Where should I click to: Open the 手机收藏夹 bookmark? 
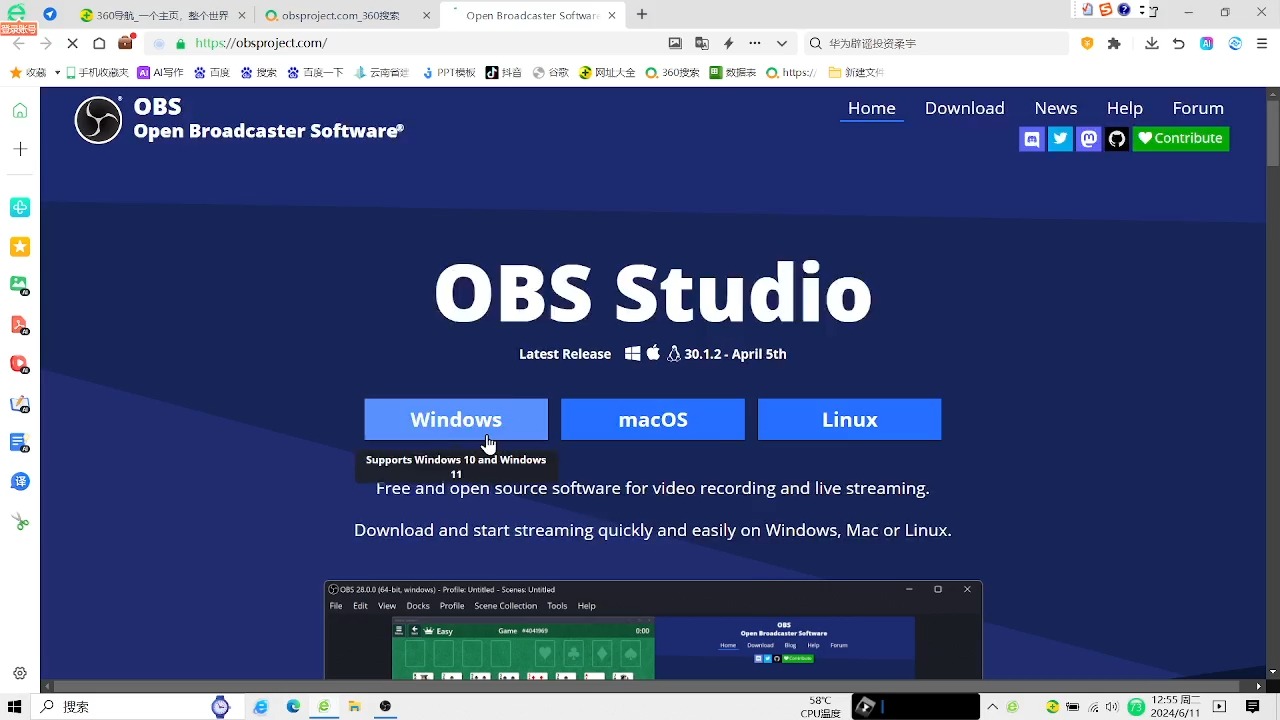pyautogui.click(x=97, y=72)
